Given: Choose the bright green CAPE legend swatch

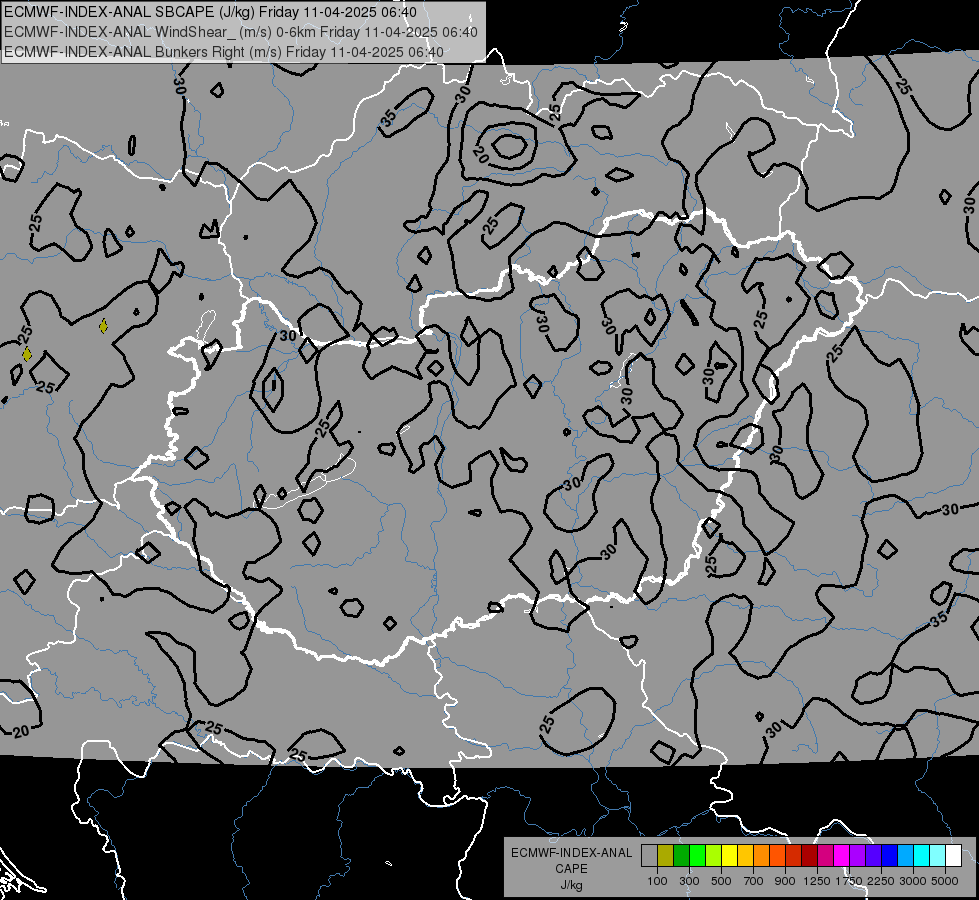Looking at the screenshot, I should coord(697,856).
